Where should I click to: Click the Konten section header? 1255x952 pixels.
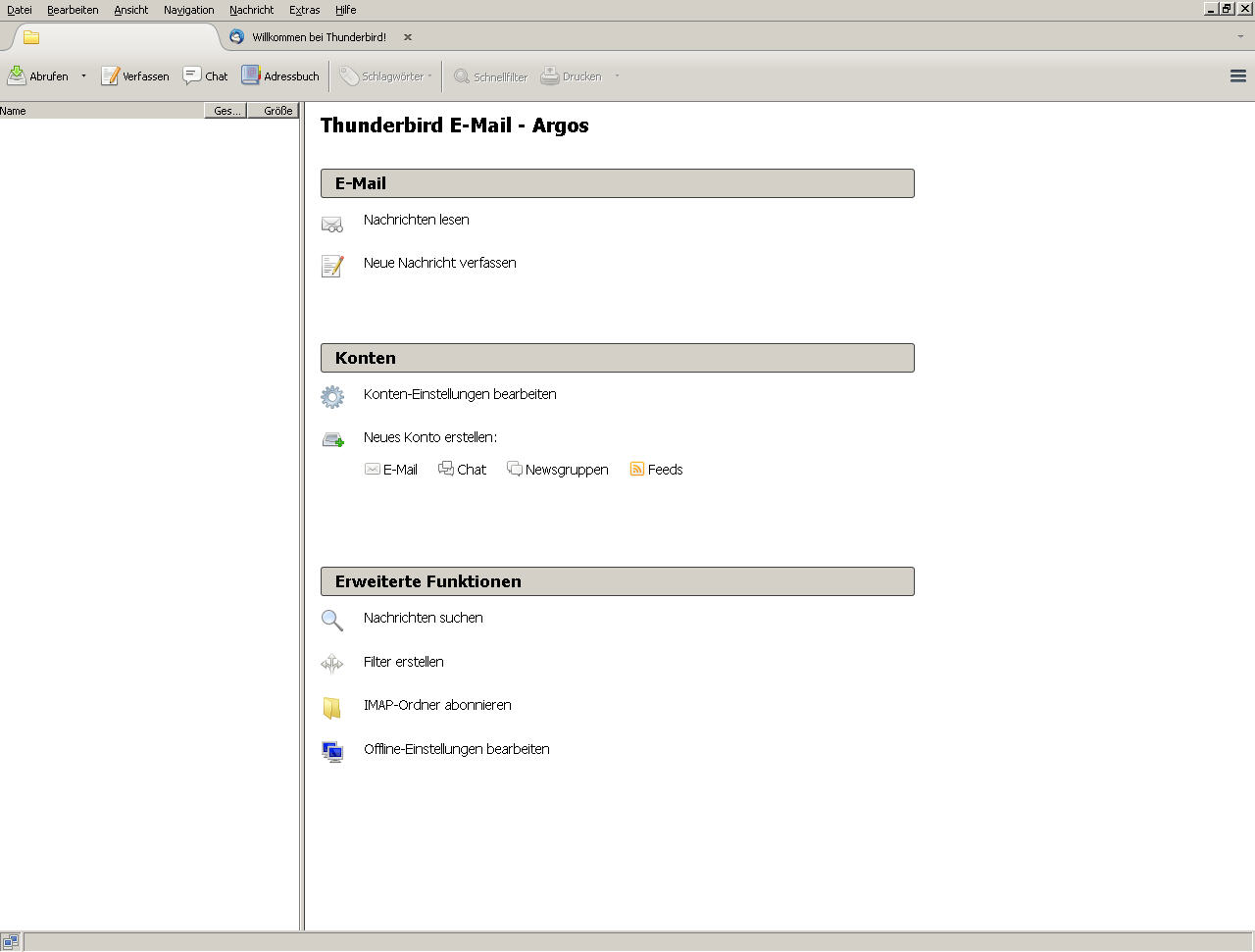click(x=618, y=358)
